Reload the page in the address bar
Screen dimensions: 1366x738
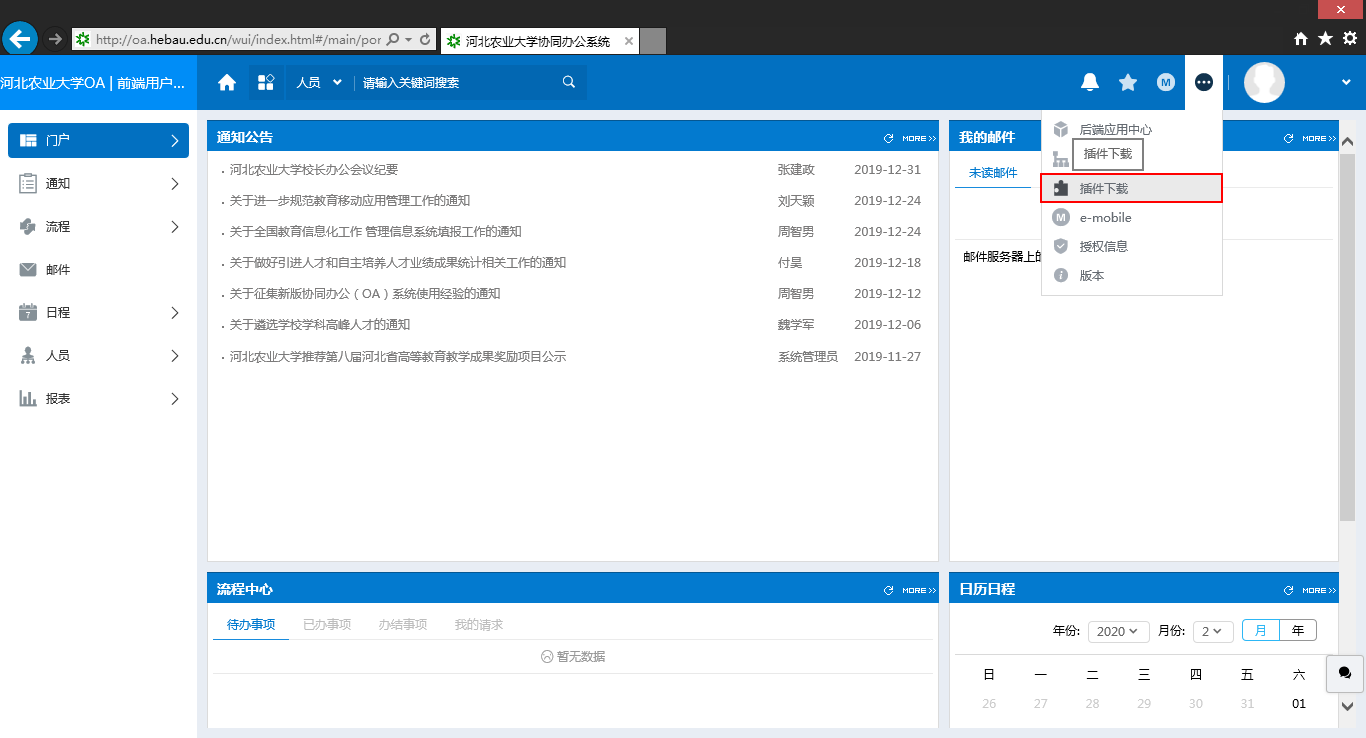tap(425, 39)
